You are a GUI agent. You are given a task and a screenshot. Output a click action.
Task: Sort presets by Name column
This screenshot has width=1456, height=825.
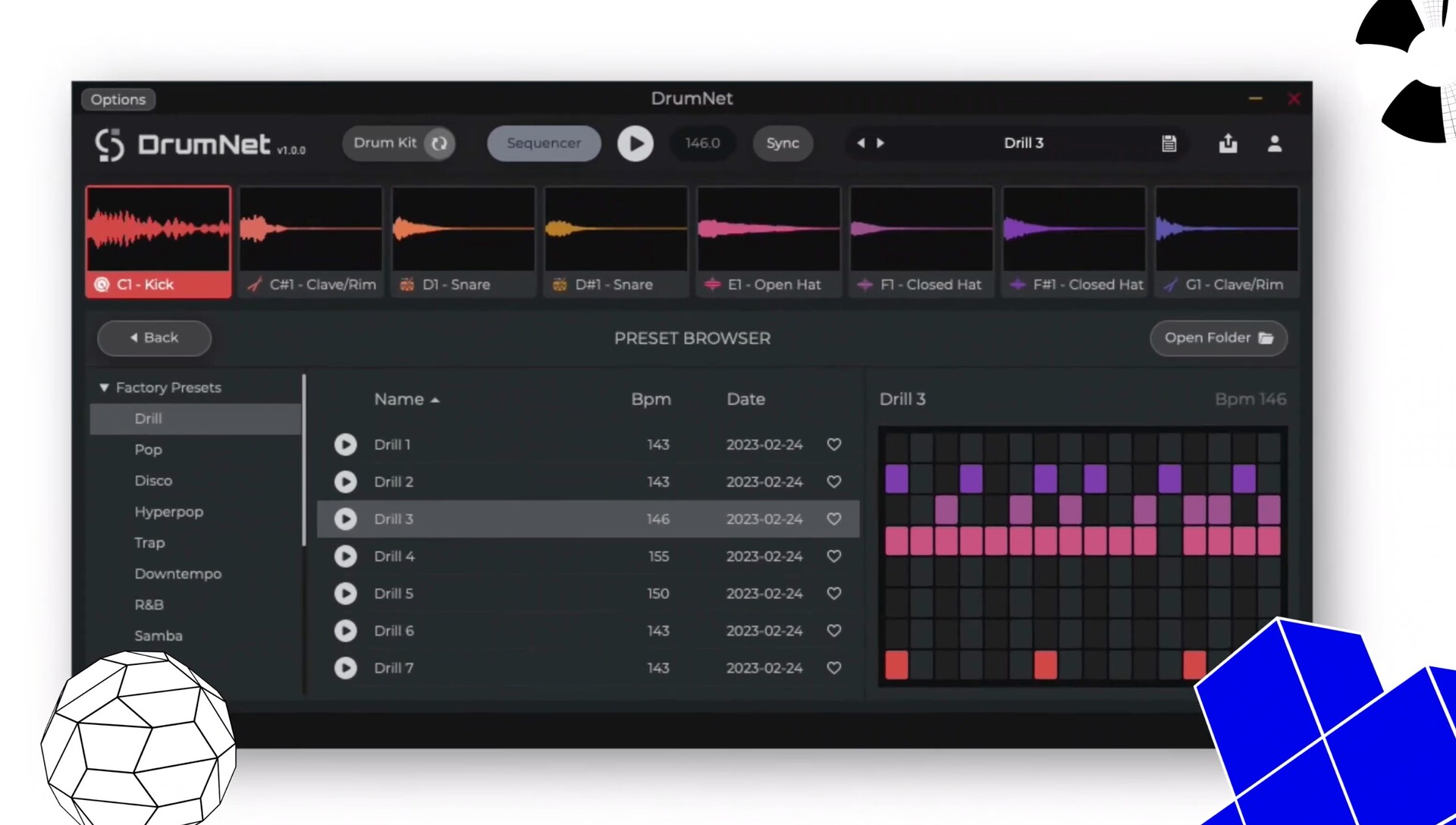[x=406, y=399]
